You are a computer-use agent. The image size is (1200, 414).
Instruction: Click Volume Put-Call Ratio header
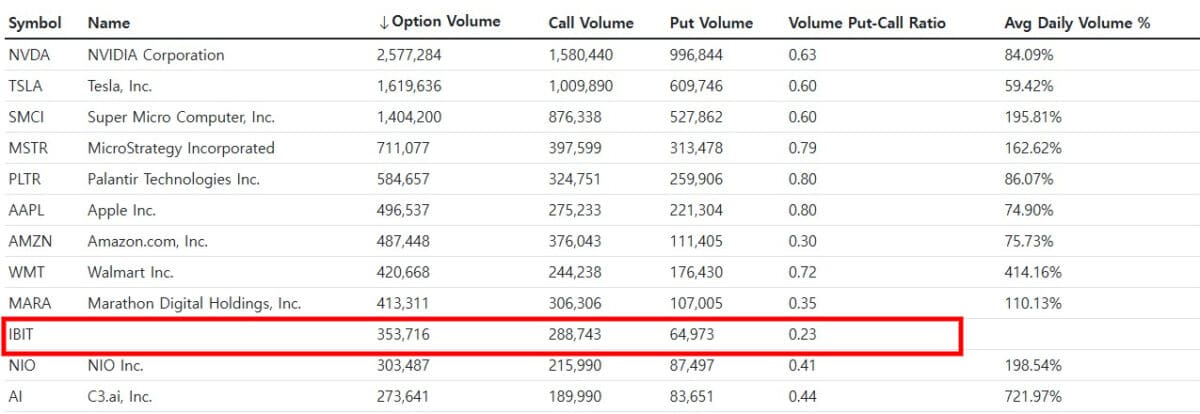tap(867, 22)
